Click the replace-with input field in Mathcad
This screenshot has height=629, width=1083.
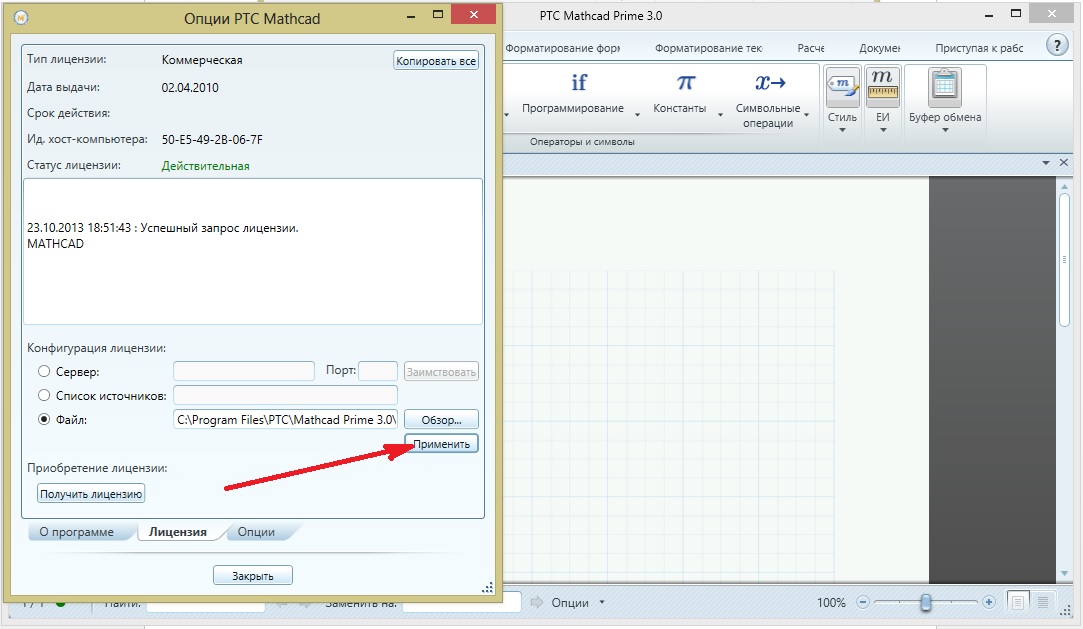click(461, 602)
